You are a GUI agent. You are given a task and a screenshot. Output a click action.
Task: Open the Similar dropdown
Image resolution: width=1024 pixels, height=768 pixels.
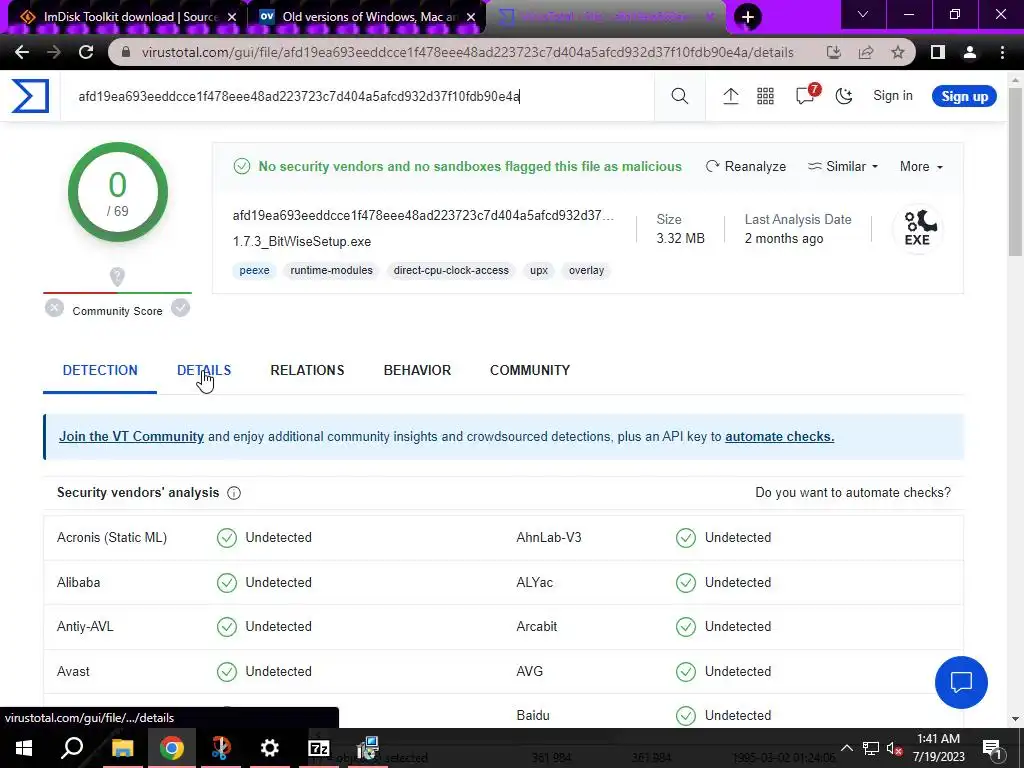tap(842, 167)
